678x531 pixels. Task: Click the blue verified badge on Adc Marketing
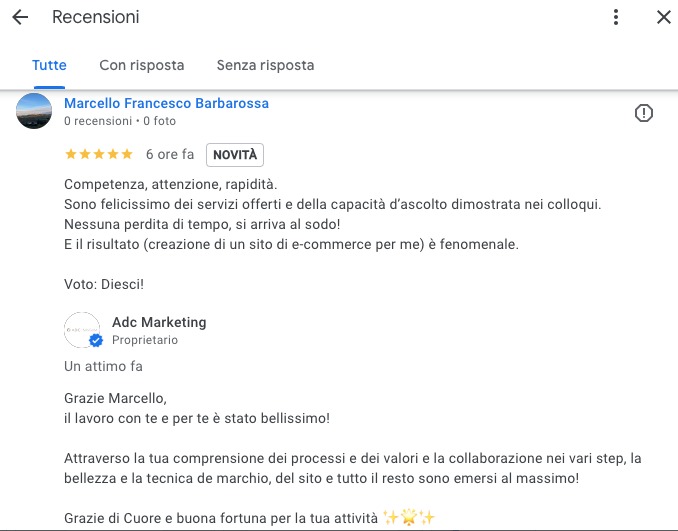pos(96,341)
